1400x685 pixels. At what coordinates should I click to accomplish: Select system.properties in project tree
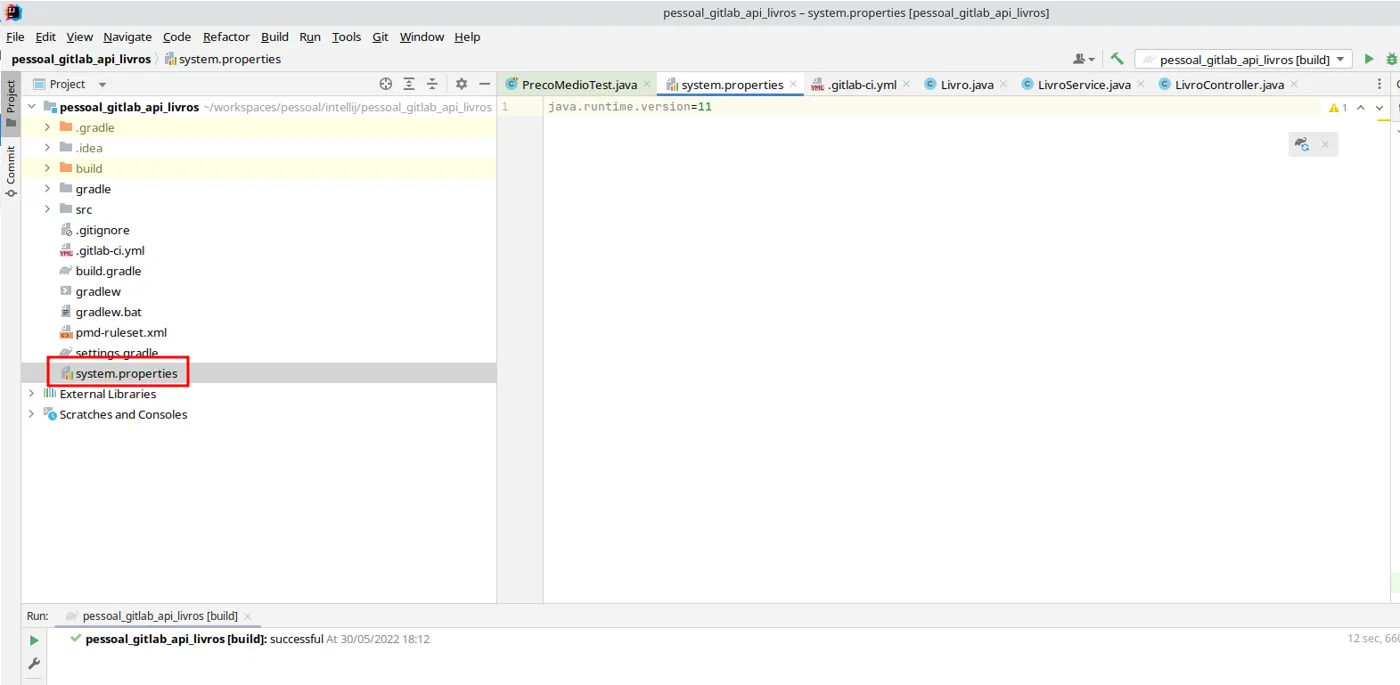coord(119,373)
